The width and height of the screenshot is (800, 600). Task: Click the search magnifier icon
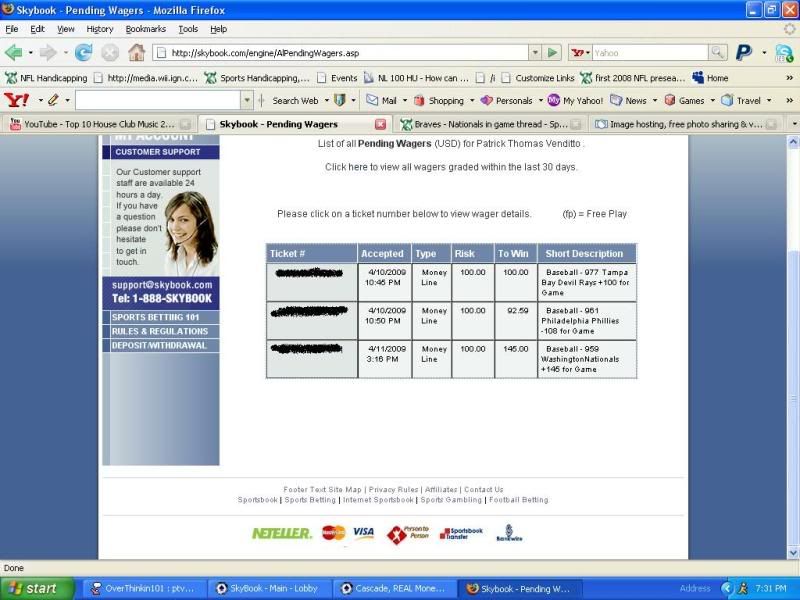point(717,52)
